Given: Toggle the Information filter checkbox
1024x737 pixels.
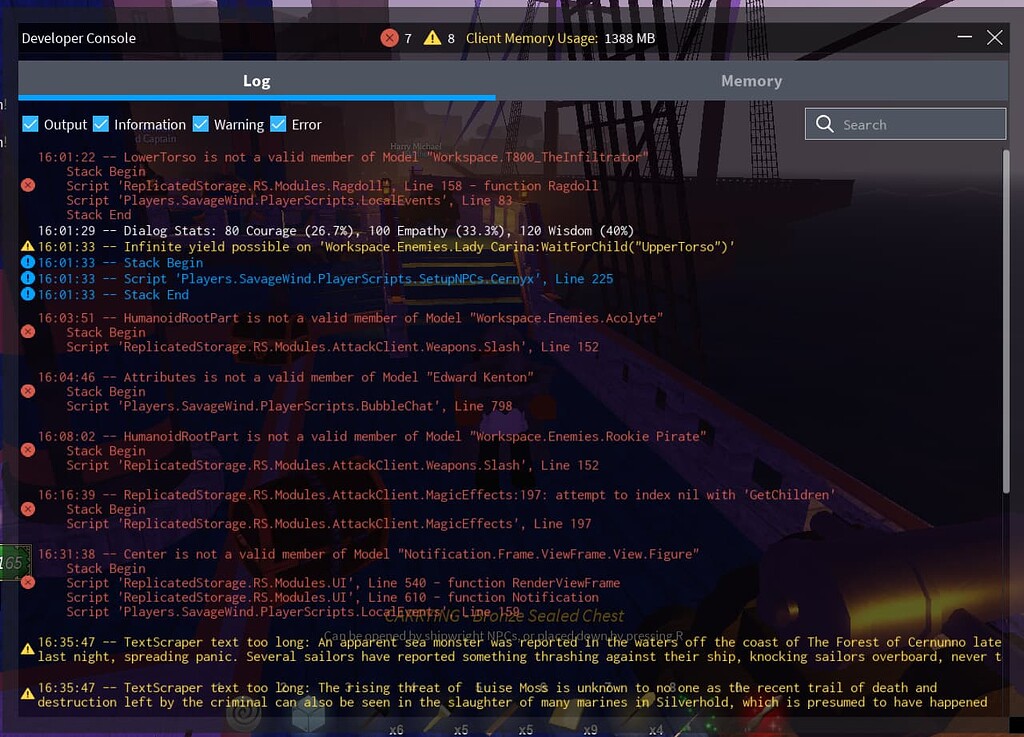Looking at the screenshot, I should point(101,124).
